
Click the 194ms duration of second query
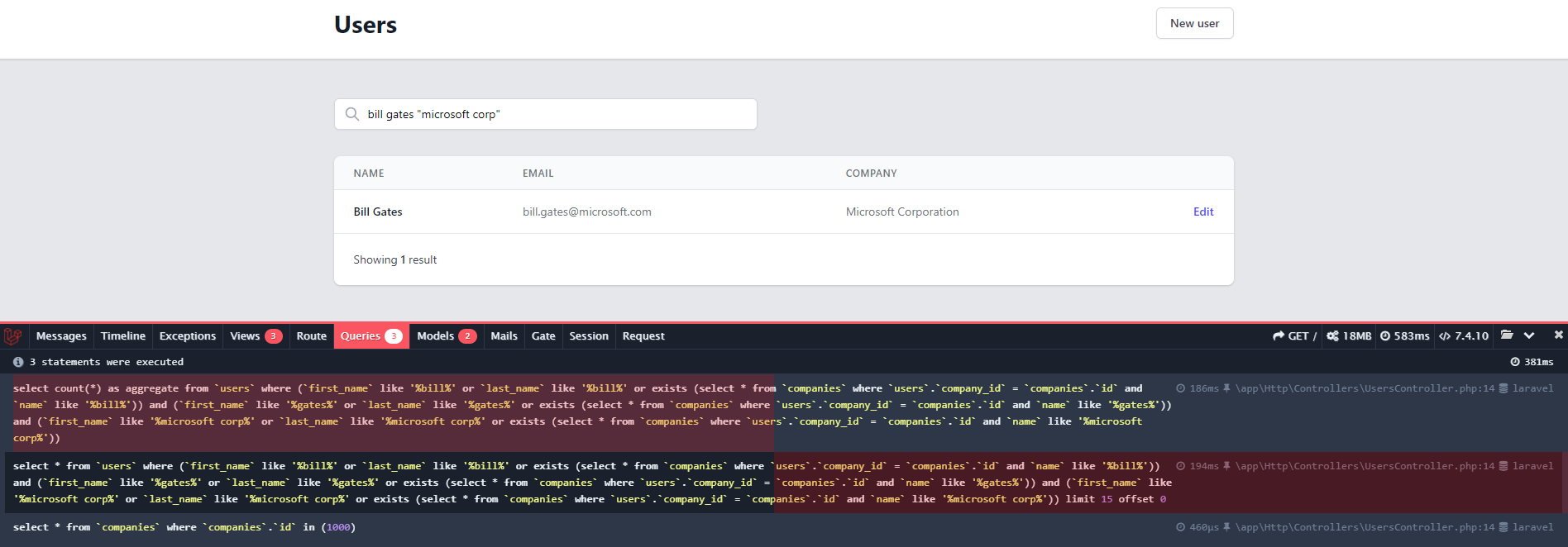click(x=1198, y=466)
